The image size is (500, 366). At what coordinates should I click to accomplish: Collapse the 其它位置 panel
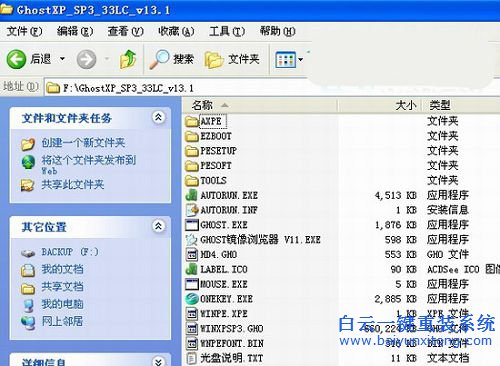click(x=158, y=226)
